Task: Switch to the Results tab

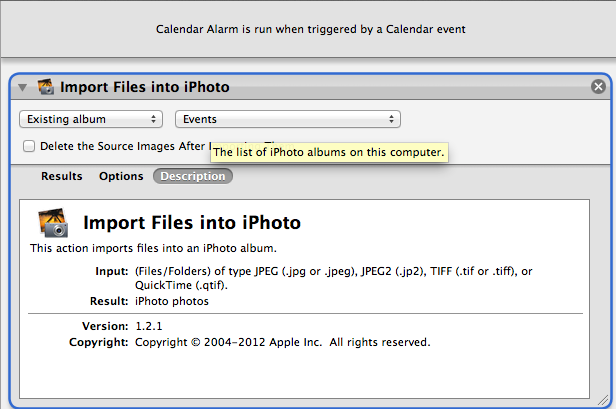Action: pyautogui.click(x=62, y=176)
